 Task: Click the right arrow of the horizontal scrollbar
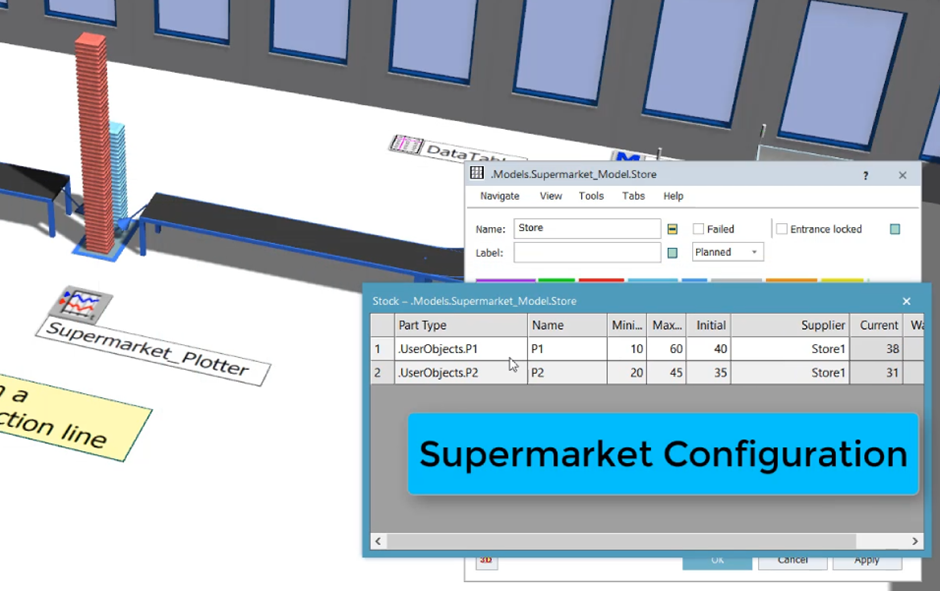(x=915, y=541)
